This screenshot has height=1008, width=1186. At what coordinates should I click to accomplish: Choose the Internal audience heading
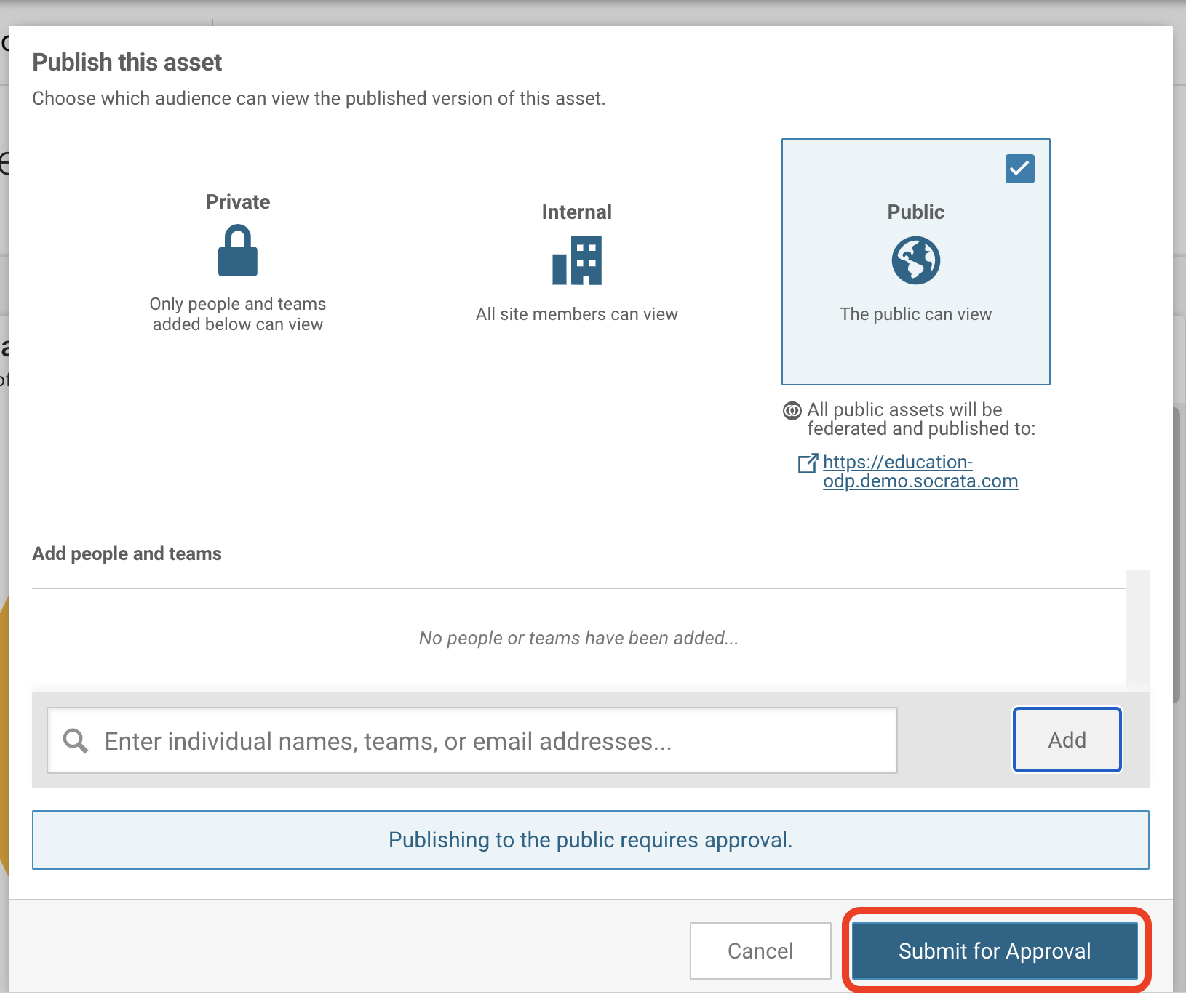[577, 212]
